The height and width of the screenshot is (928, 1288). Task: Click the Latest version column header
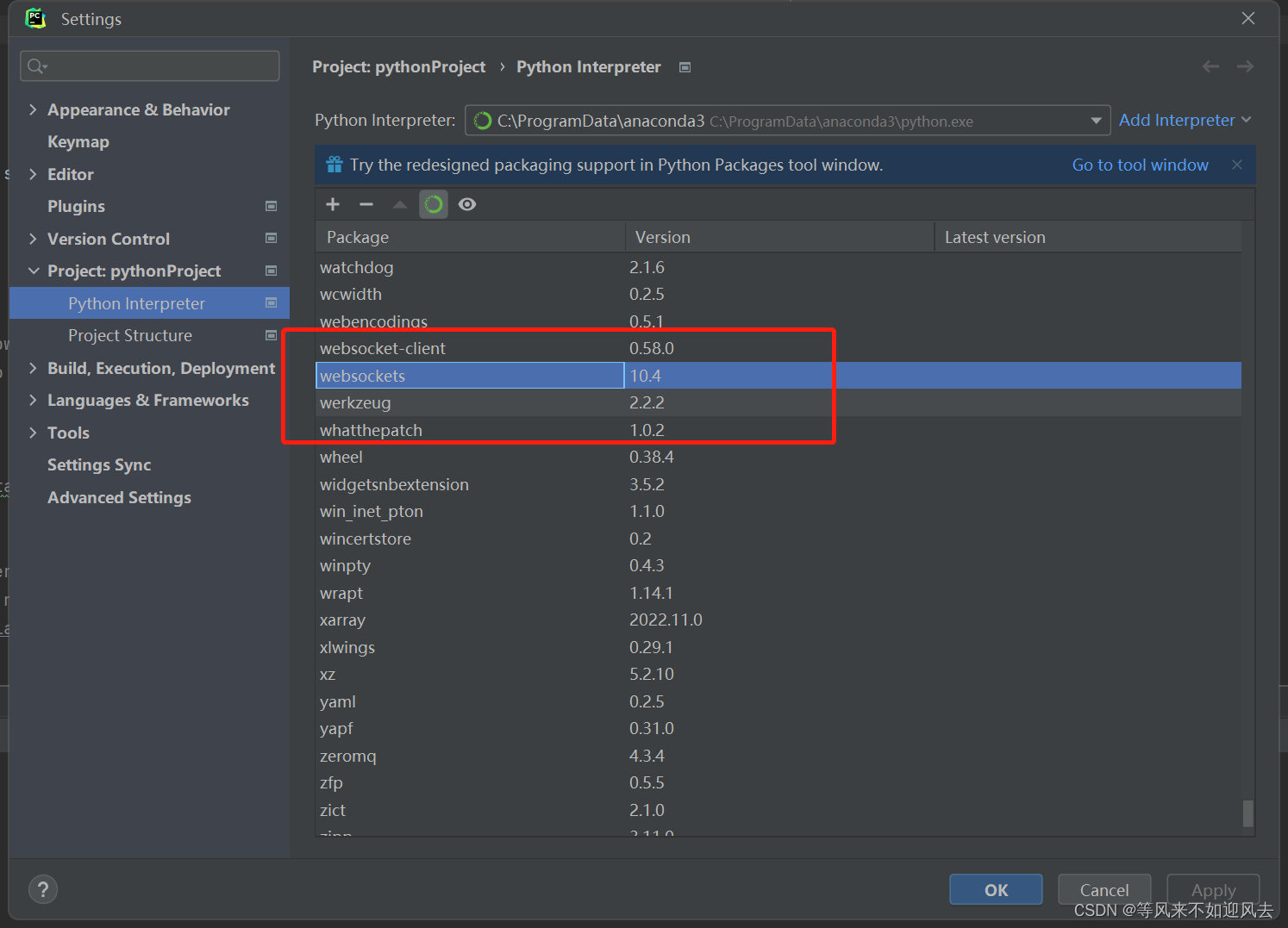pyautogui.click(x=1088, y=237)
